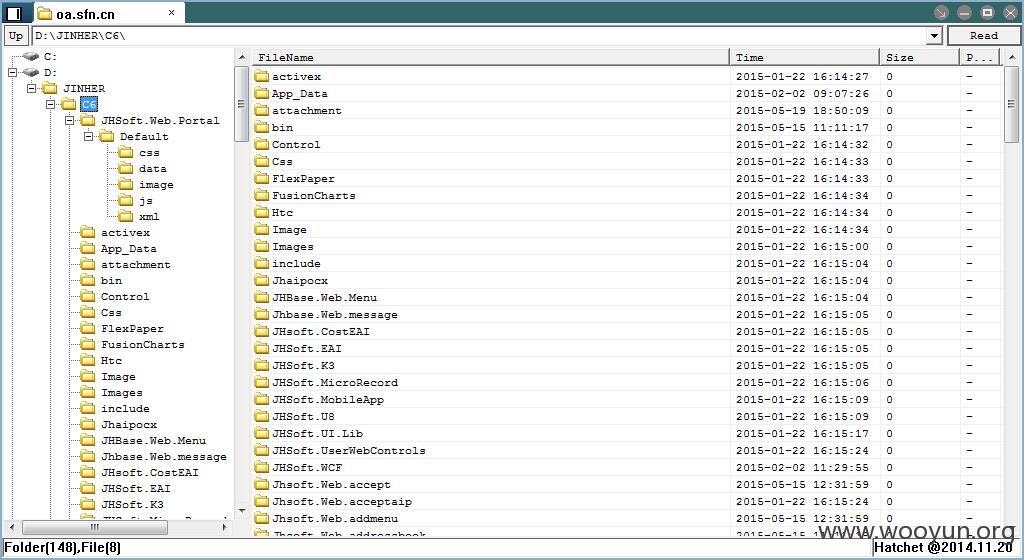This screenshot has width=1024, height=560.
Task: Click the bin folder icon in file list
Action: coord(262,127)
